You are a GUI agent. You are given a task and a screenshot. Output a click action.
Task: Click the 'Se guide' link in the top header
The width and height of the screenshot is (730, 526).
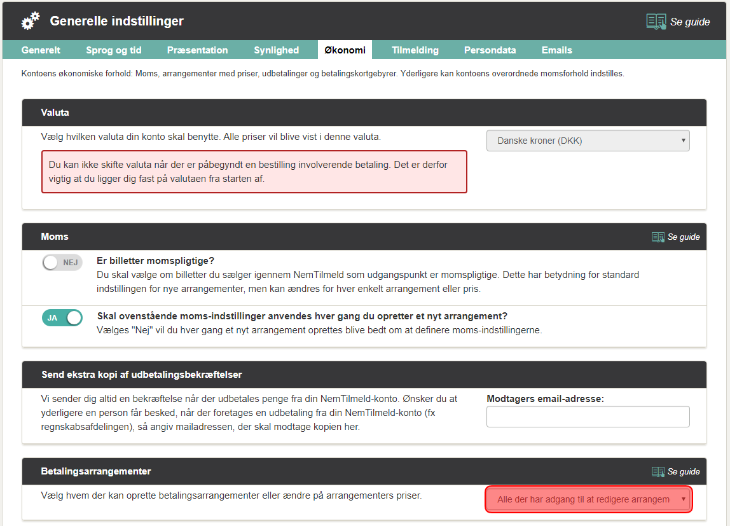tap(689, 22)
